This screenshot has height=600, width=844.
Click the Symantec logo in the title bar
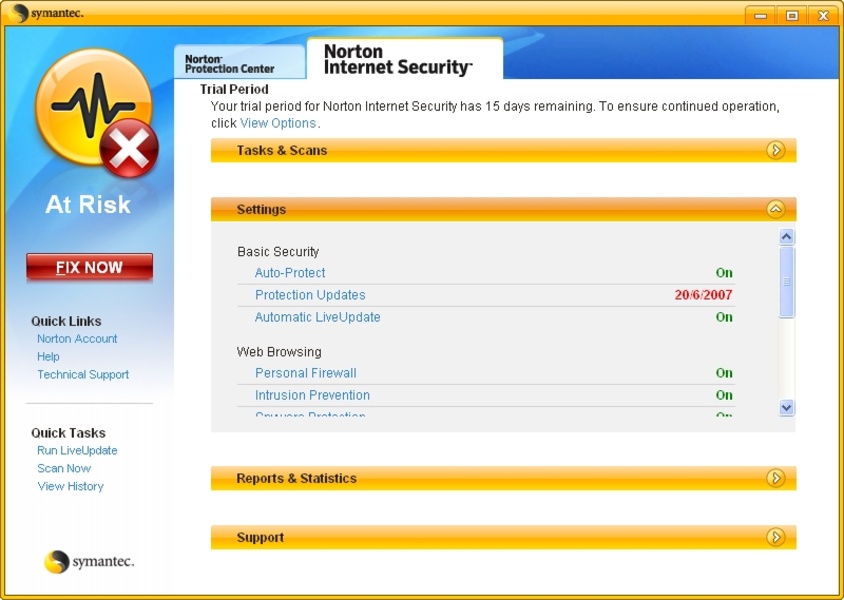click(46, 13)
